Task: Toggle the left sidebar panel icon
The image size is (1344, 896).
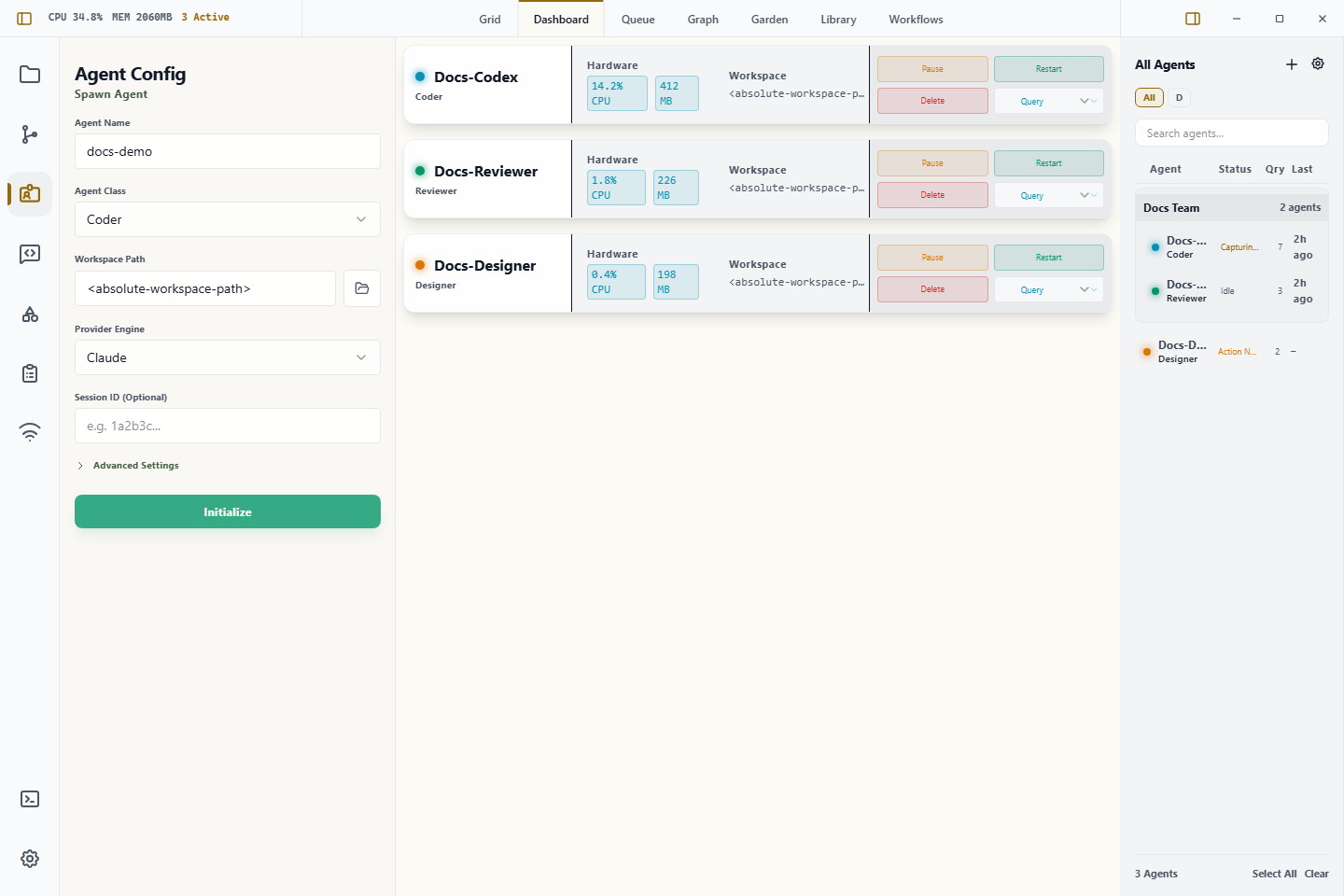Action: [x=24, y=19]
